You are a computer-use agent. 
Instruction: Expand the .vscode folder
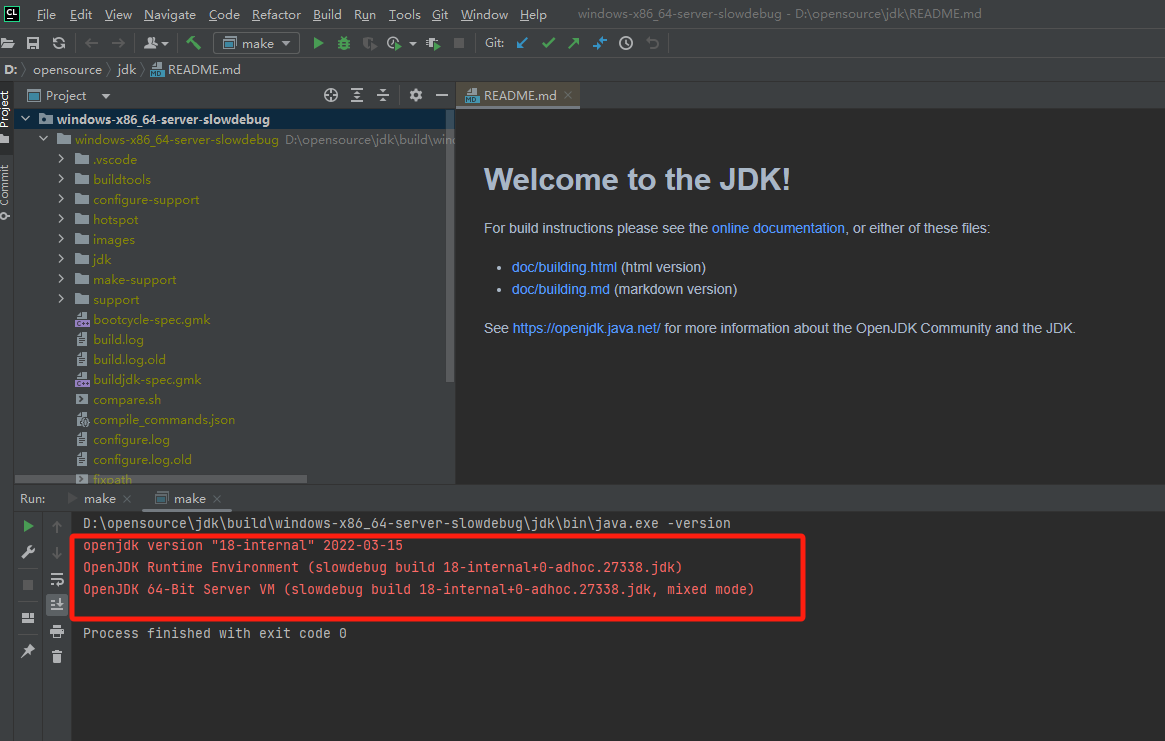(62, 159)
